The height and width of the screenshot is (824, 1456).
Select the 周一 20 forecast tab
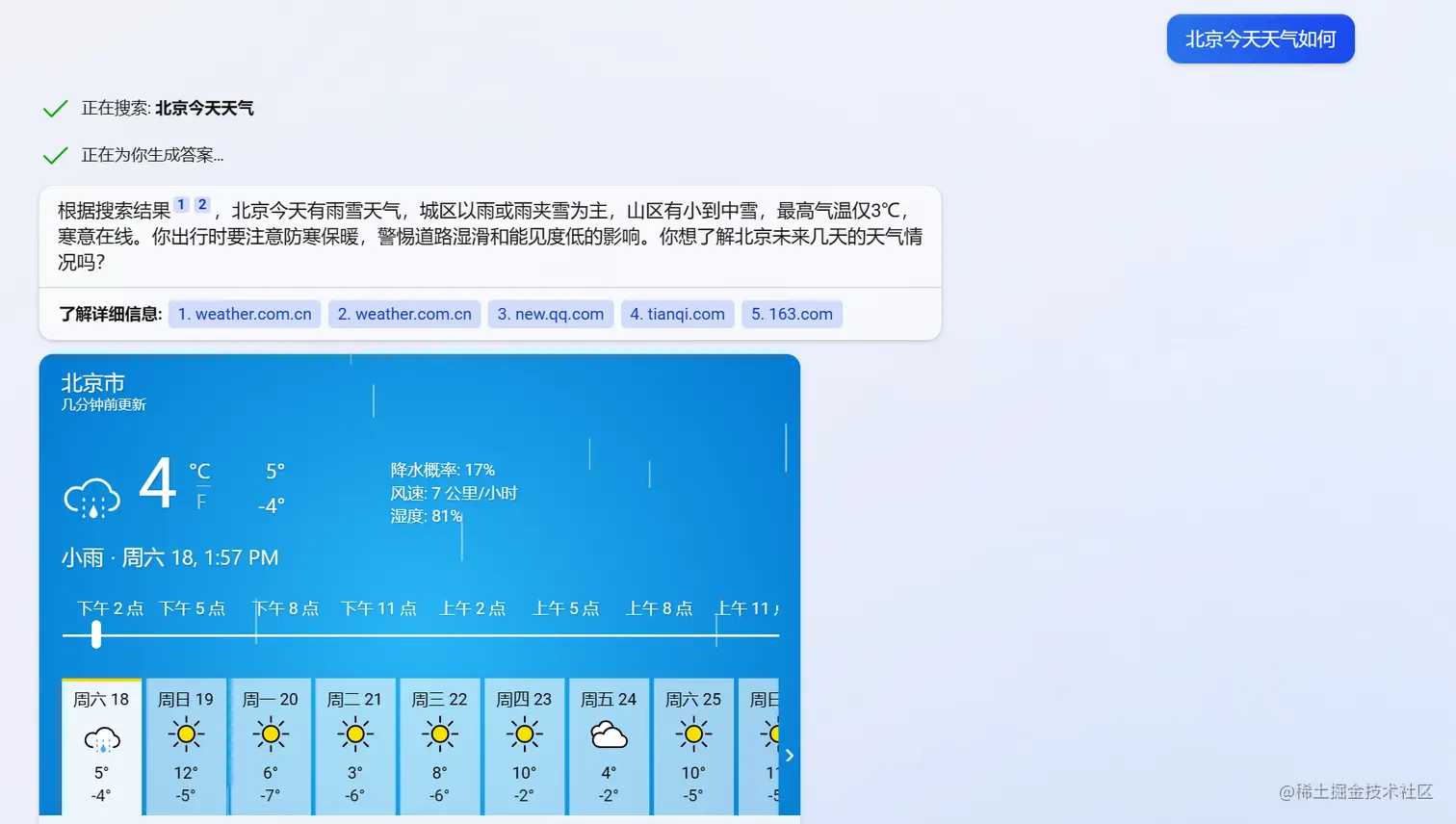pos(271,747)
